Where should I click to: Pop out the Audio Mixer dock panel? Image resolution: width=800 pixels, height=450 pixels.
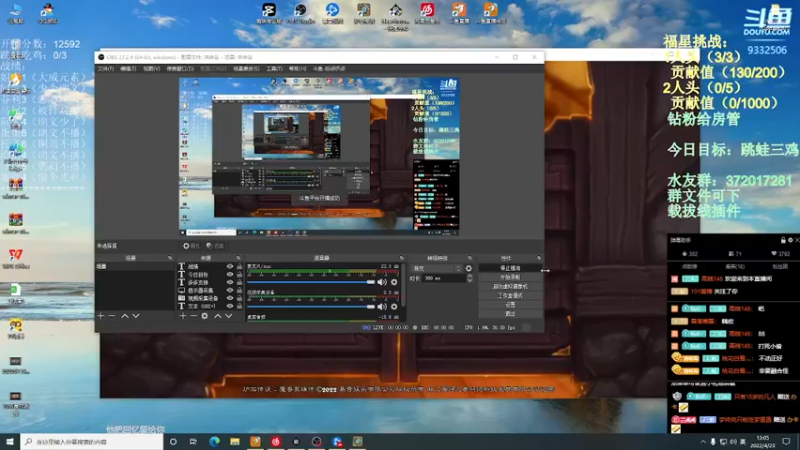402,258
